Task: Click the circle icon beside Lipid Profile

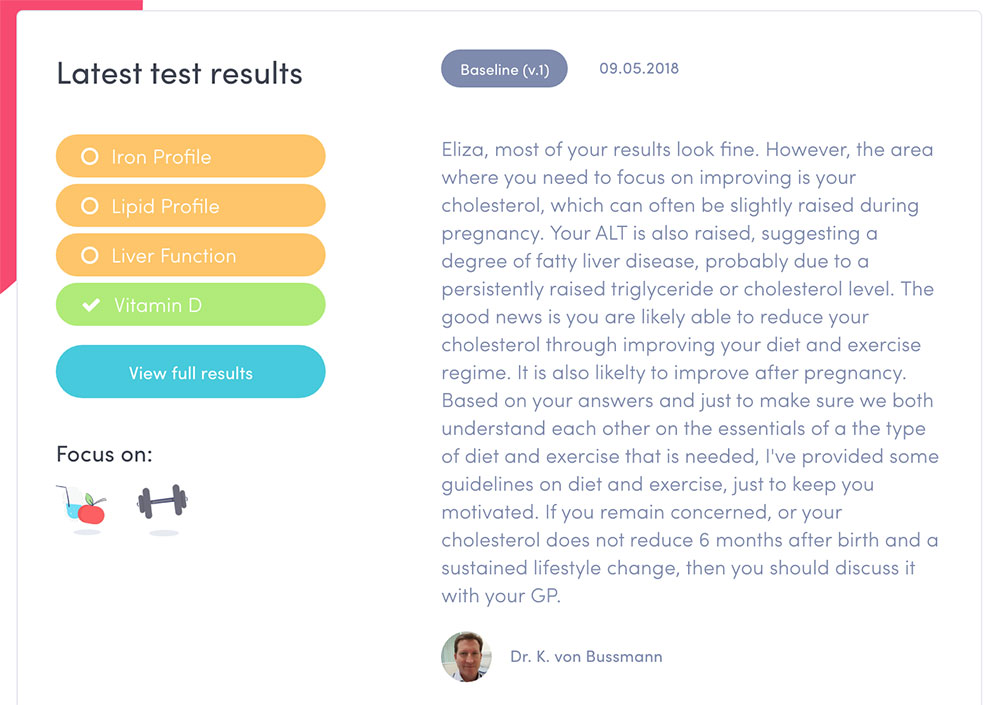Action: point(91,206)
